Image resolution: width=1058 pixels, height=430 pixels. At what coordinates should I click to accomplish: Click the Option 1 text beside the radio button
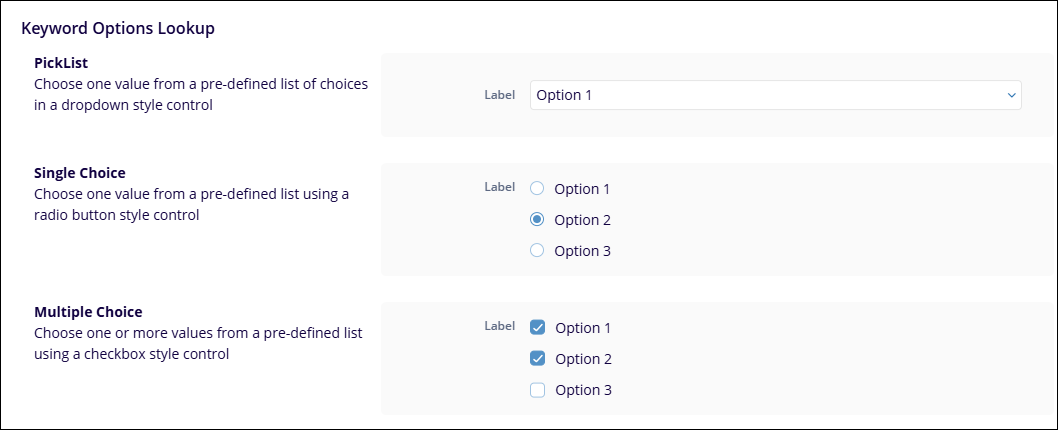click(x=582, y=188)
